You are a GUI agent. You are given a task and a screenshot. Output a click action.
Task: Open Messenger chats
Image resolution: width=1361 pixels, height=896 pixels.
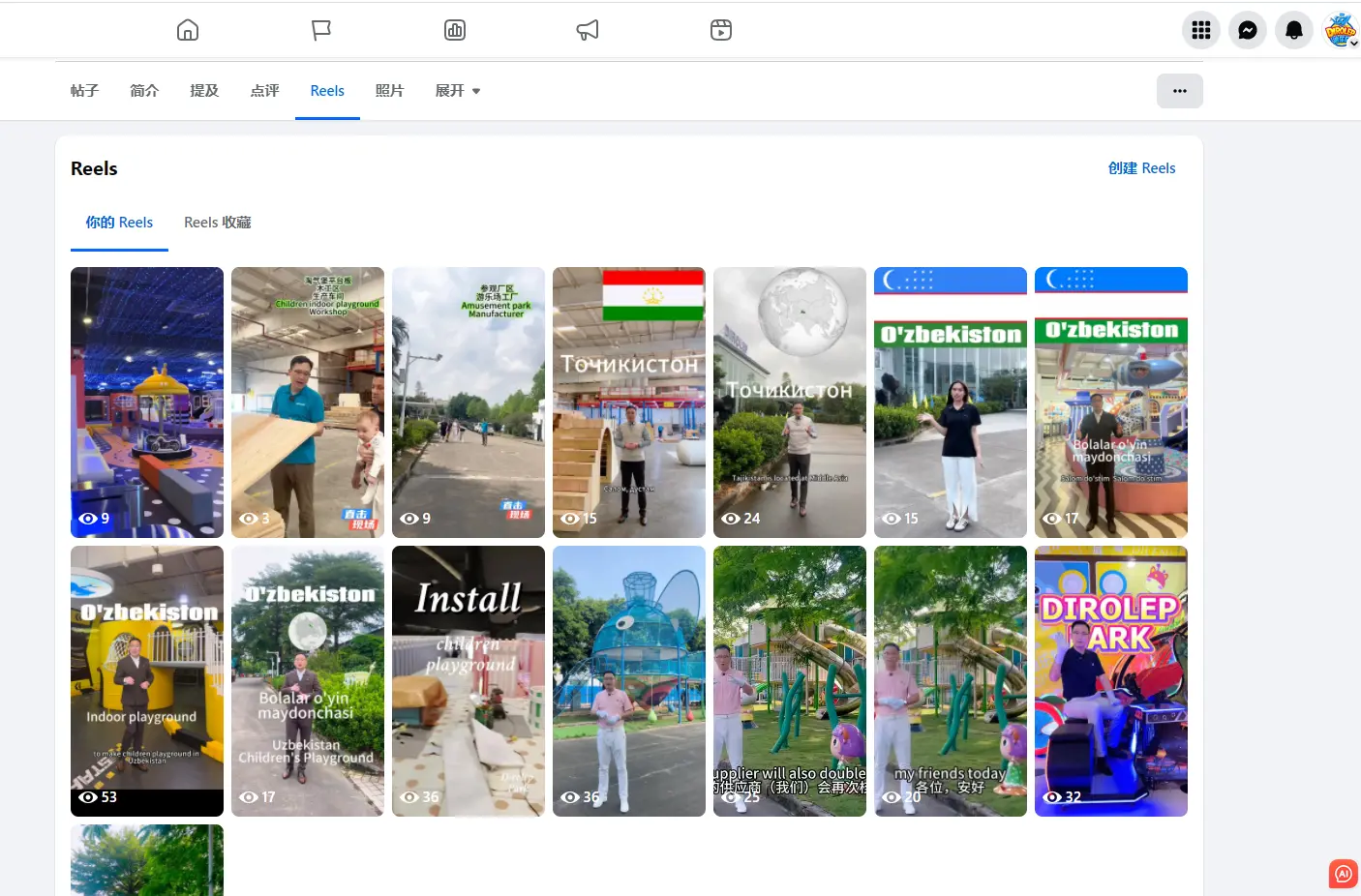(1248, 30)
